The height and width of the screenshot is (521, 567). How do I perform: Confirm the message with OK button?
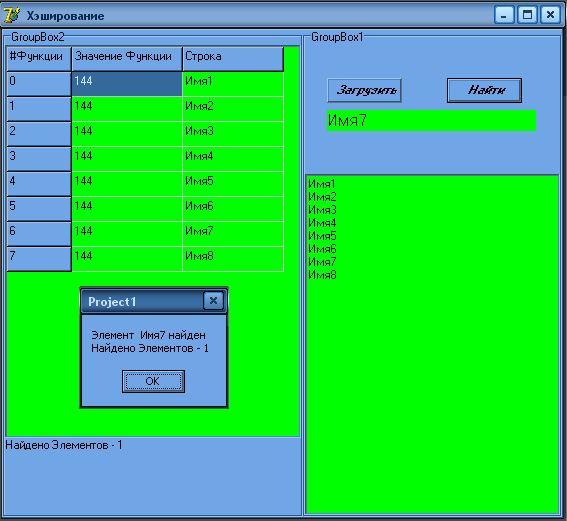click(x=153, y=381)
